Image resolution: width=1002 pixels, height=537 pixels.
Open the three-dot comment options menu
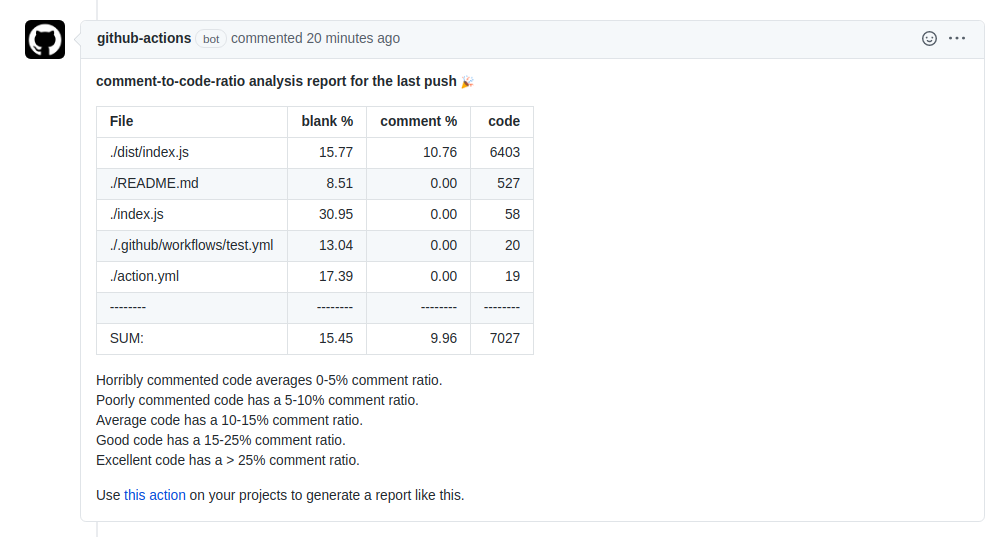[x=957, y=38]
